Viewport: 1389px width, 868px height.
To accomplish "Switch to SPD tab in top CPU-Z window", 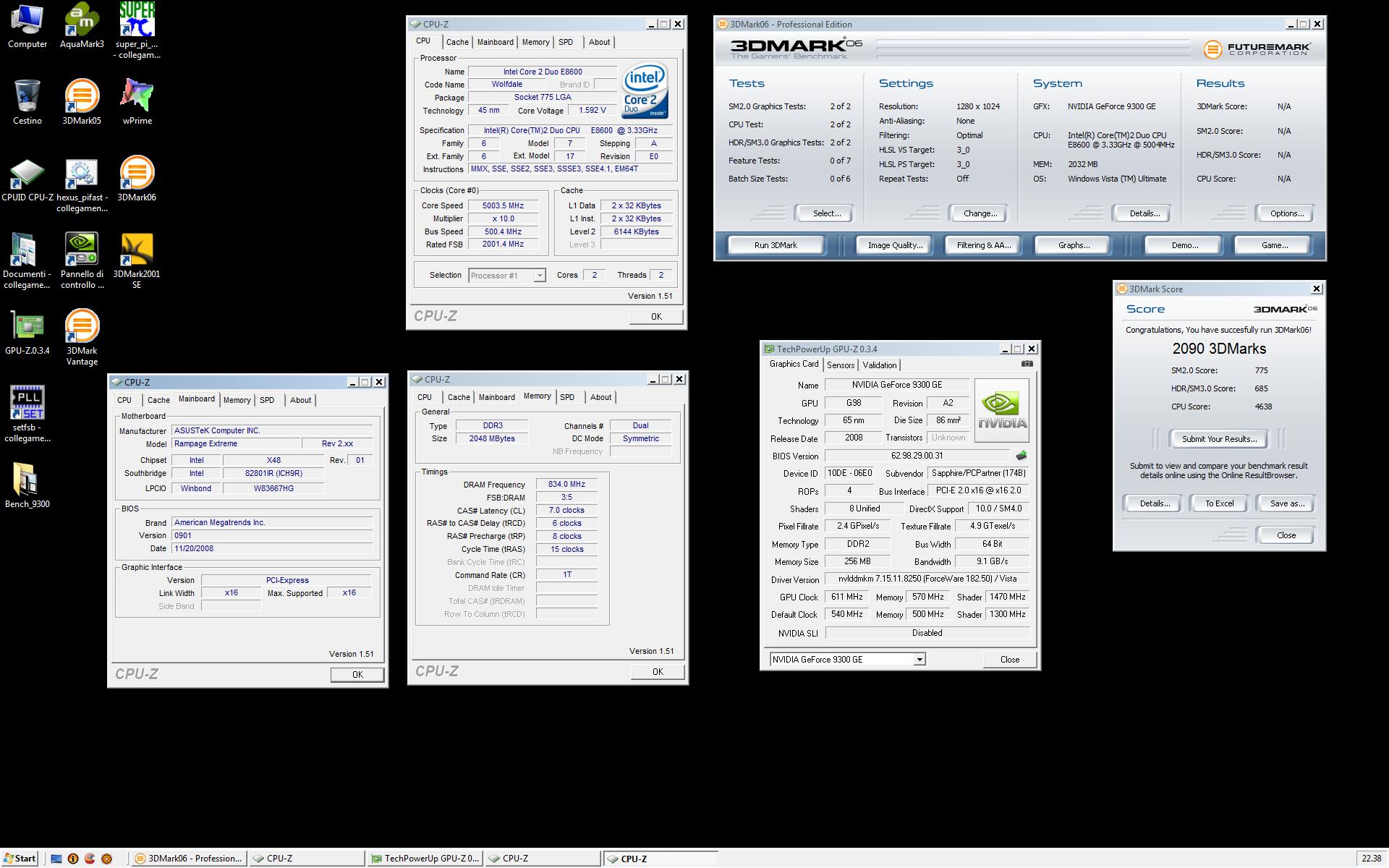I will point(566,42).
